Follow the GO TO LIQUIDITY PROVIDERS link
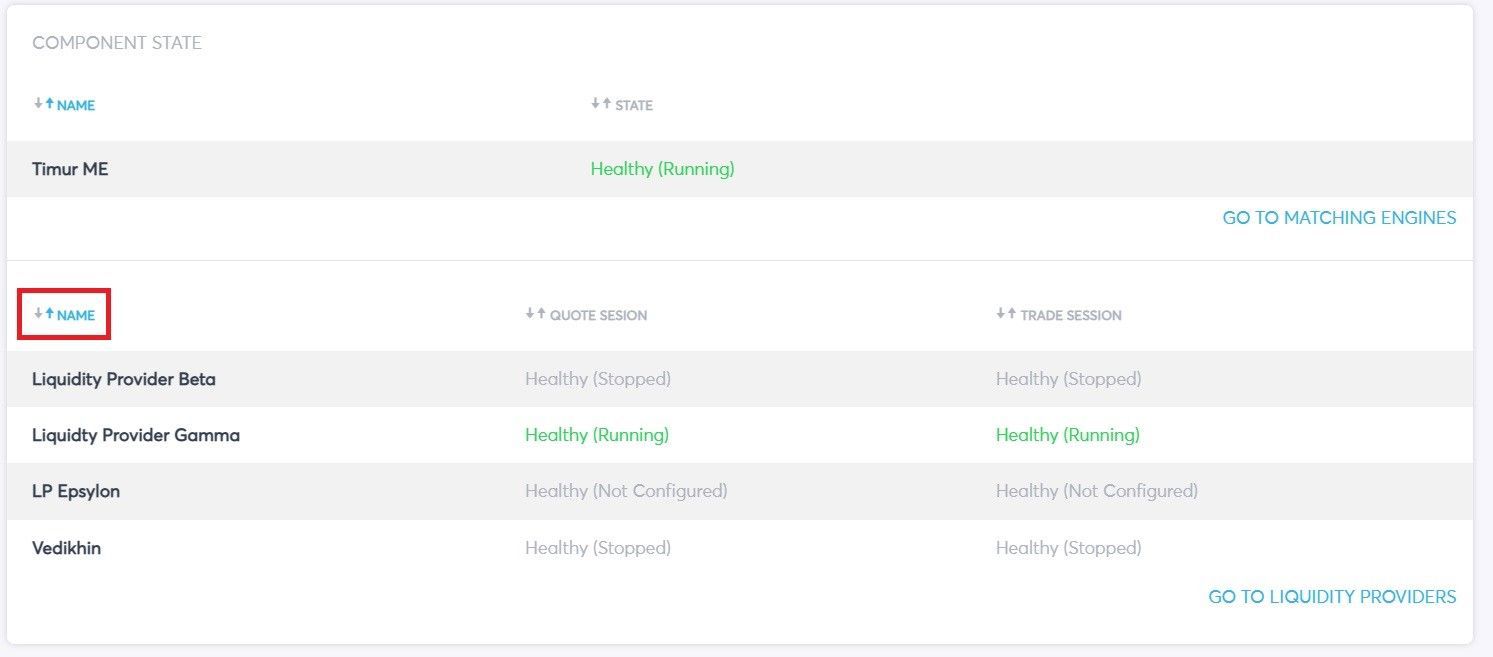The width and height of the screenshot is (1493, 657). (x=1332, y=596)
